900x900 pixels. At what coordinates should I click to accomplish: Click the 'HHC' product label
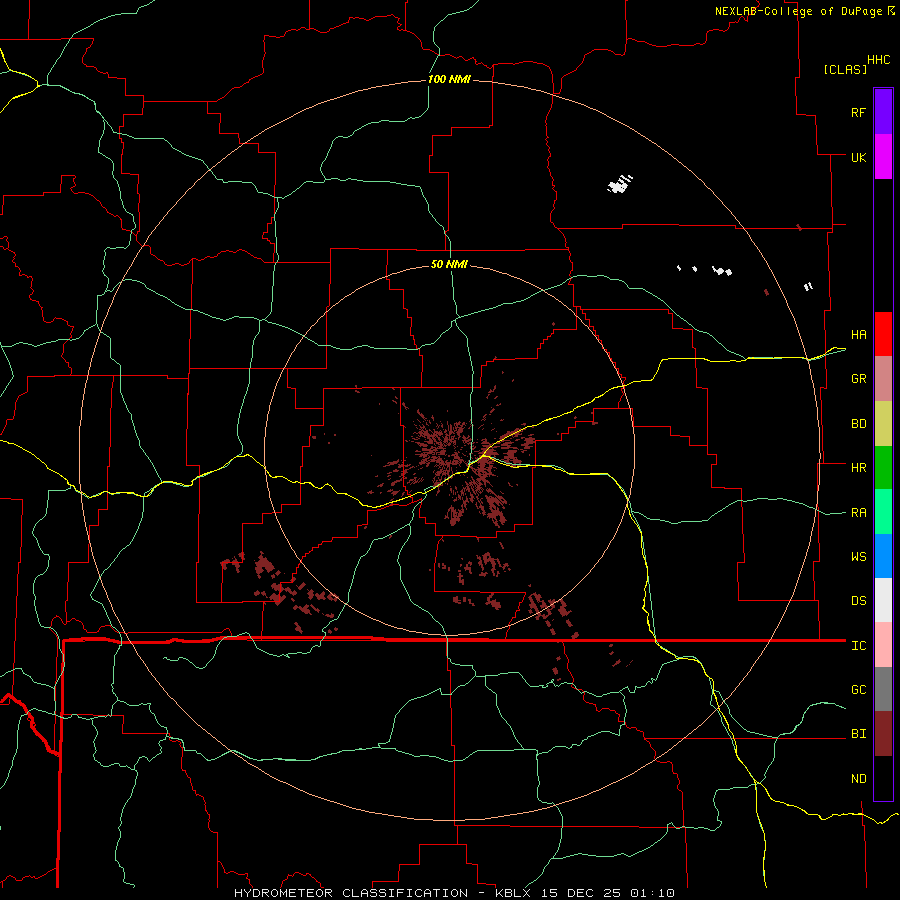[879, 60]
